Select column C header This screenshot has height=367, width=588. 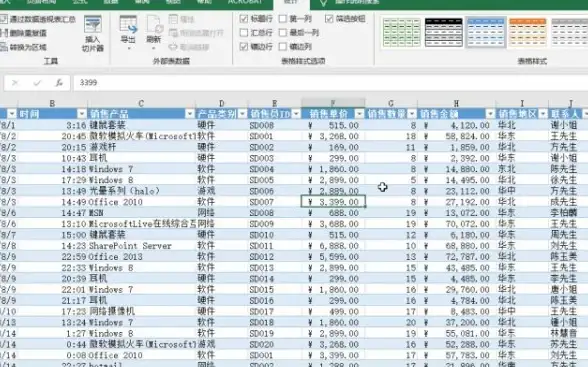tap(141, 103)
